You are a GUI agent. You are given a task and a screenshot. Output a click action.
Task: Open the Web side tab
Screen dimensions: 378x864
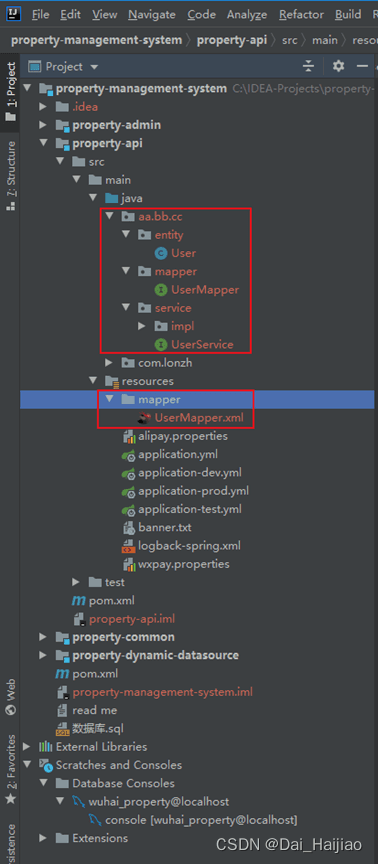coord(10,696)
